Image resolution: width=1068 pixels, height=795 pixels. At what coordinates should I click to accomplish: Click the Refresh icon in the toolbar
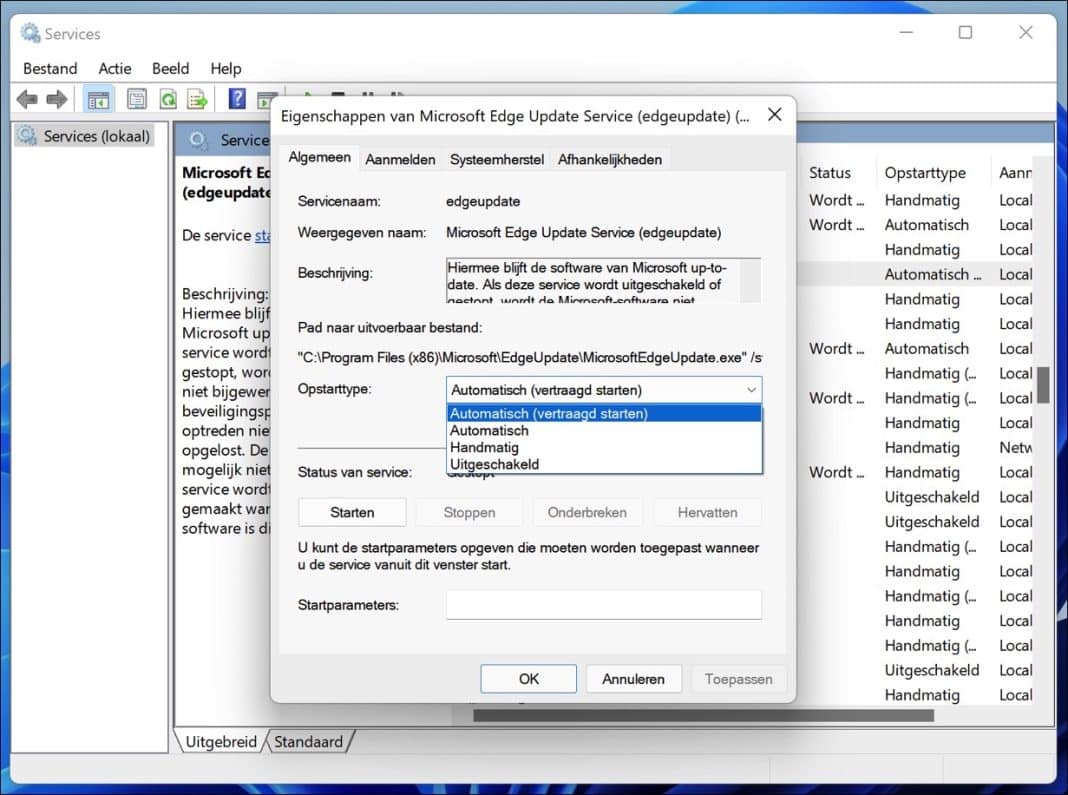click(167, 99)
